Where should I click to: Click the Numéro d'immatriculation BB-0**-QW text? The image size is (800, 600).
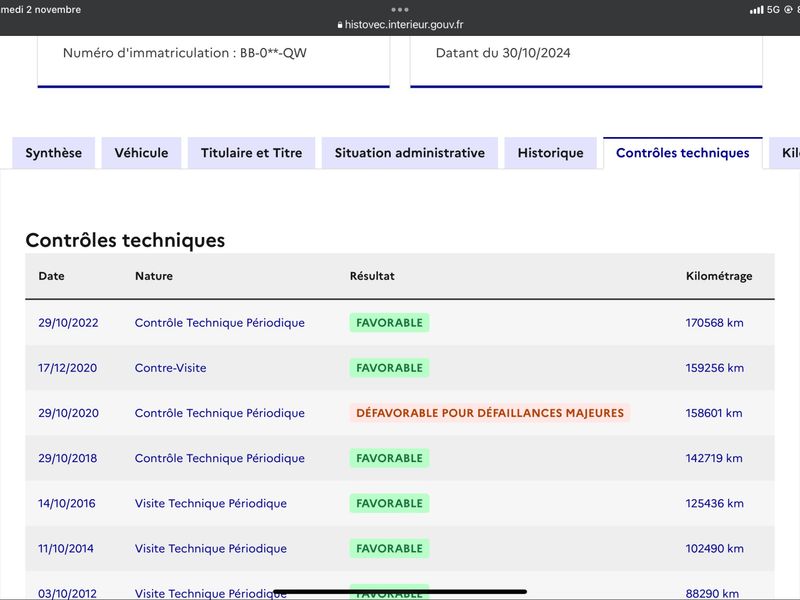coord(185,53)
